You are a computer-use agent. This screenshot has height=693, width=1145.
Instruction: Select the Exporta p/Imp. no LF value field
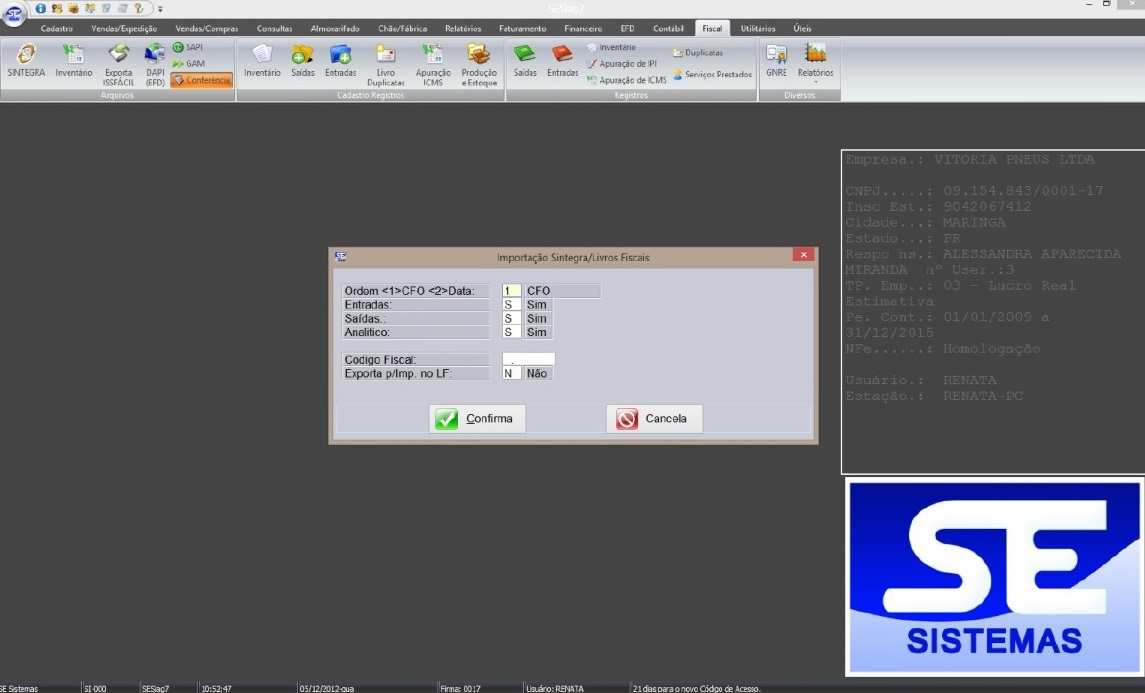point(512,373)
